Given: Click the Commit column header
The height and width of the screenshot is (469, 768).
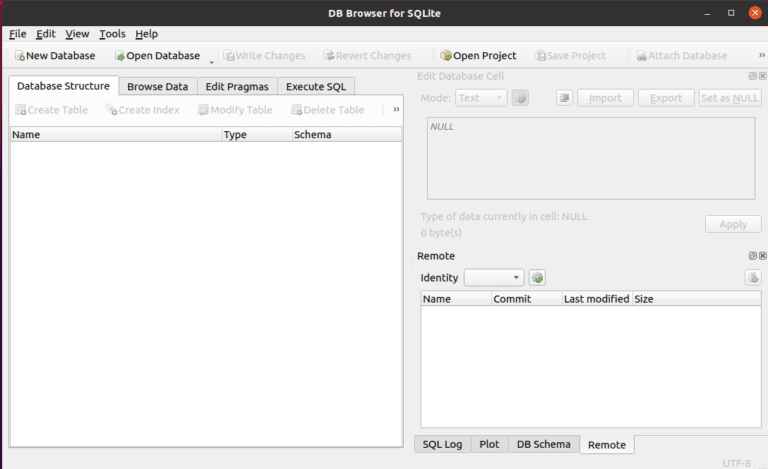Looking at the screenshot, I should click(x=527, y=299).
